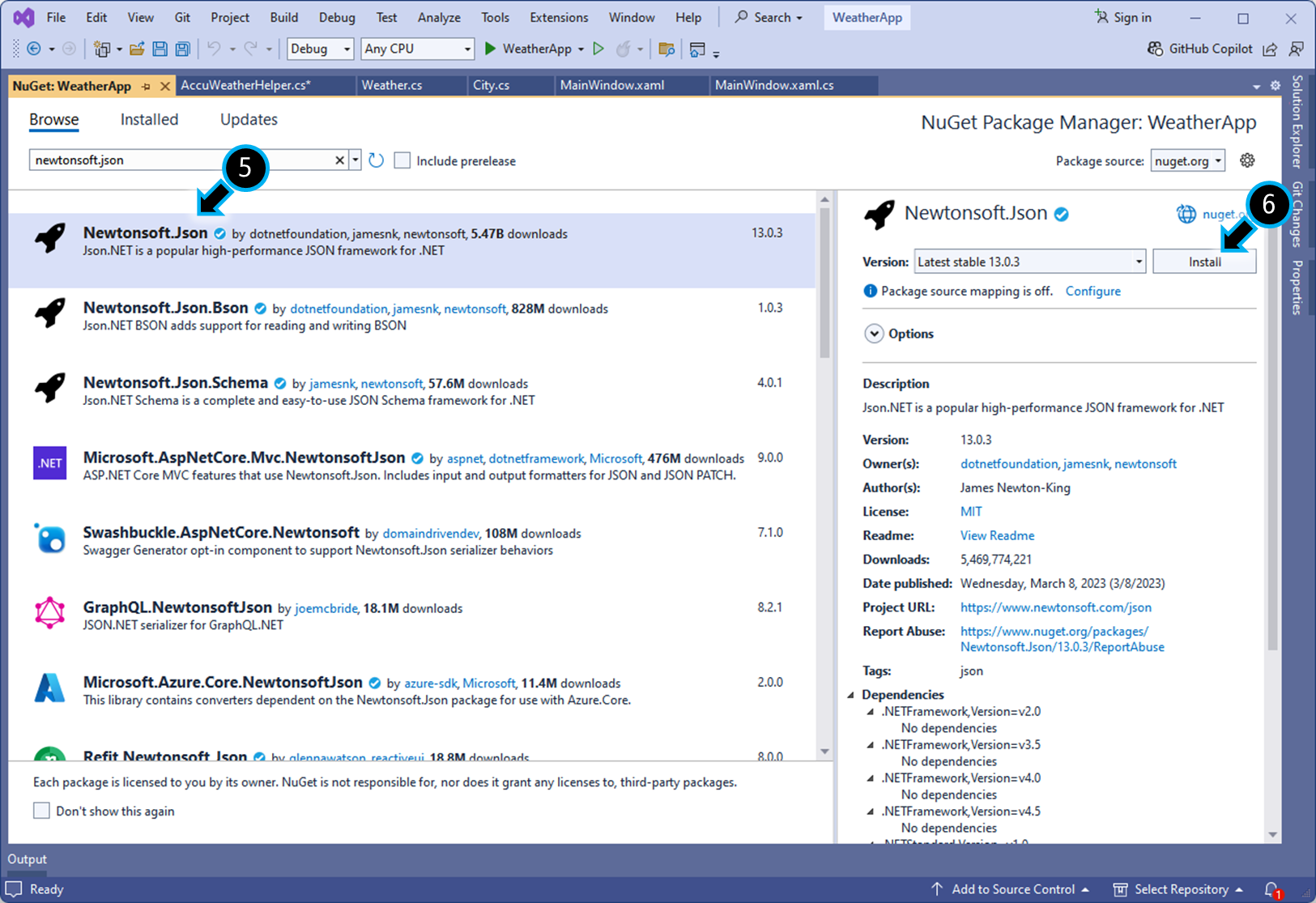Click the Find in Files folder icon

[x=667, y=49]
